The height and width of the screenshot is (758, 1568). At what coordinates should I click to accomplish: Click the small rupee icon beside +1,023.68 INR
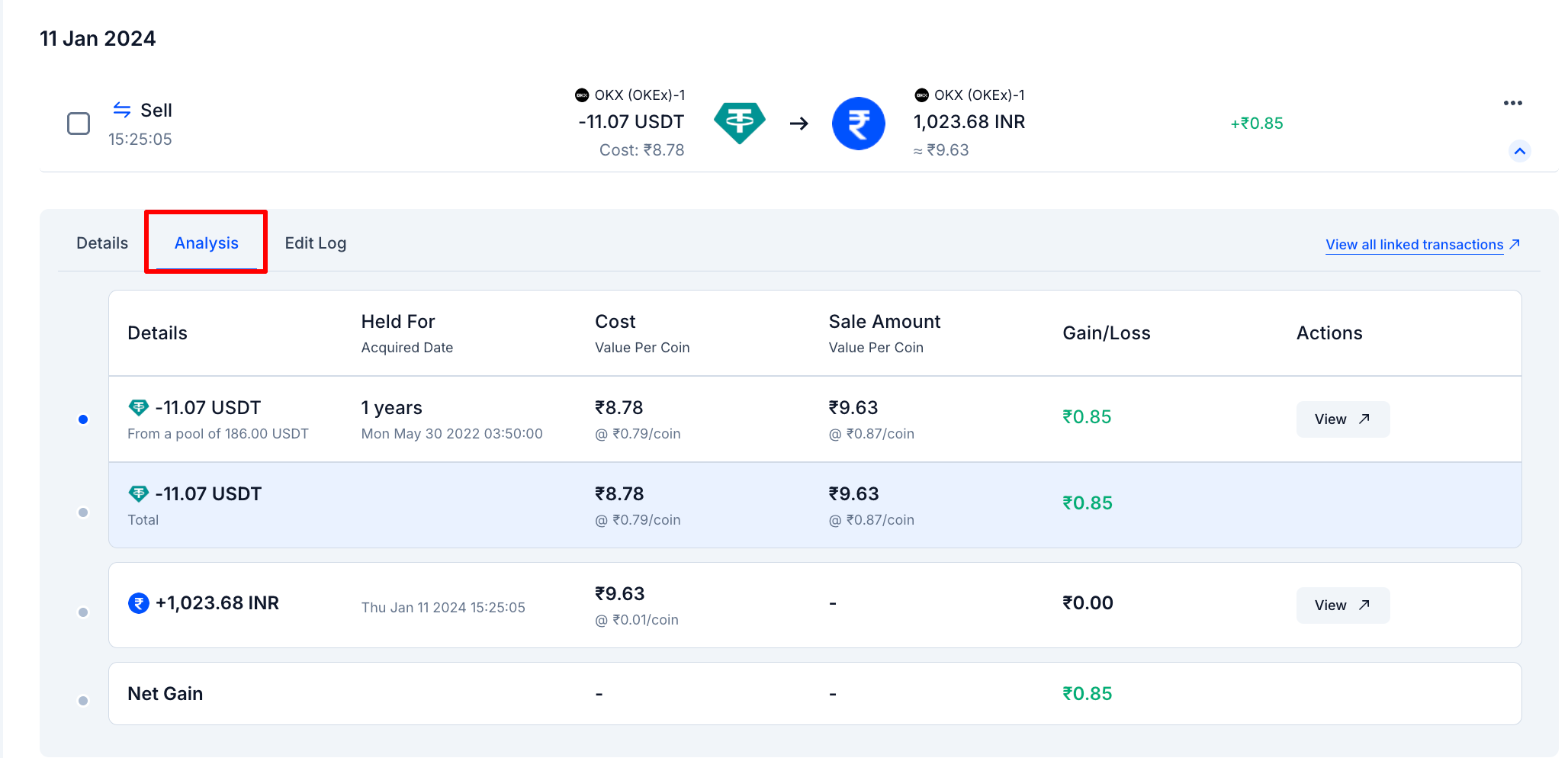[138, 603]
